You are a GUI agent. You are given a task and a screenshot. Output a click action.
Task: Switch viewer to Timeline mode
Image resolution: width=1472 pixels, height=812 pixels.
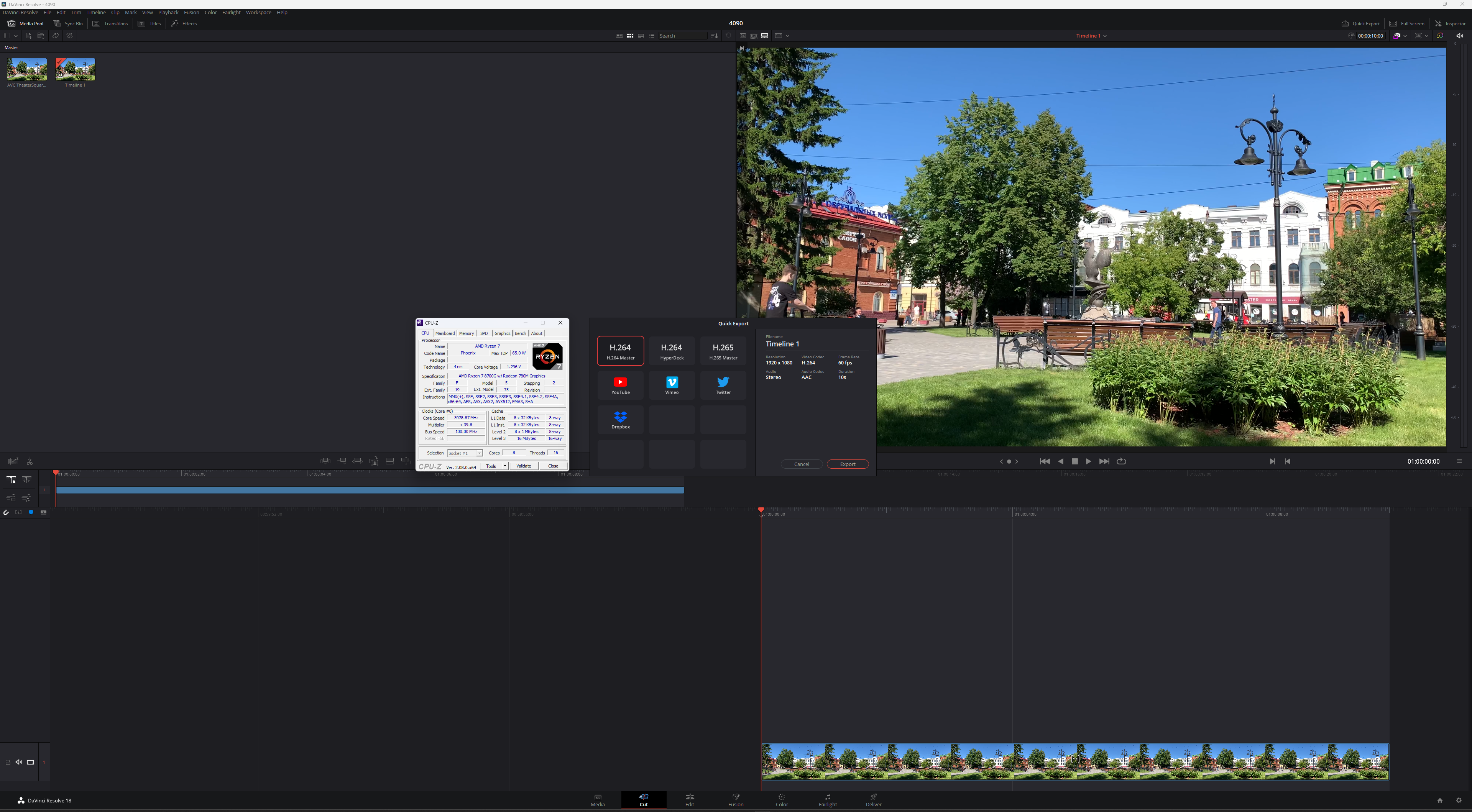click(765, 35)
